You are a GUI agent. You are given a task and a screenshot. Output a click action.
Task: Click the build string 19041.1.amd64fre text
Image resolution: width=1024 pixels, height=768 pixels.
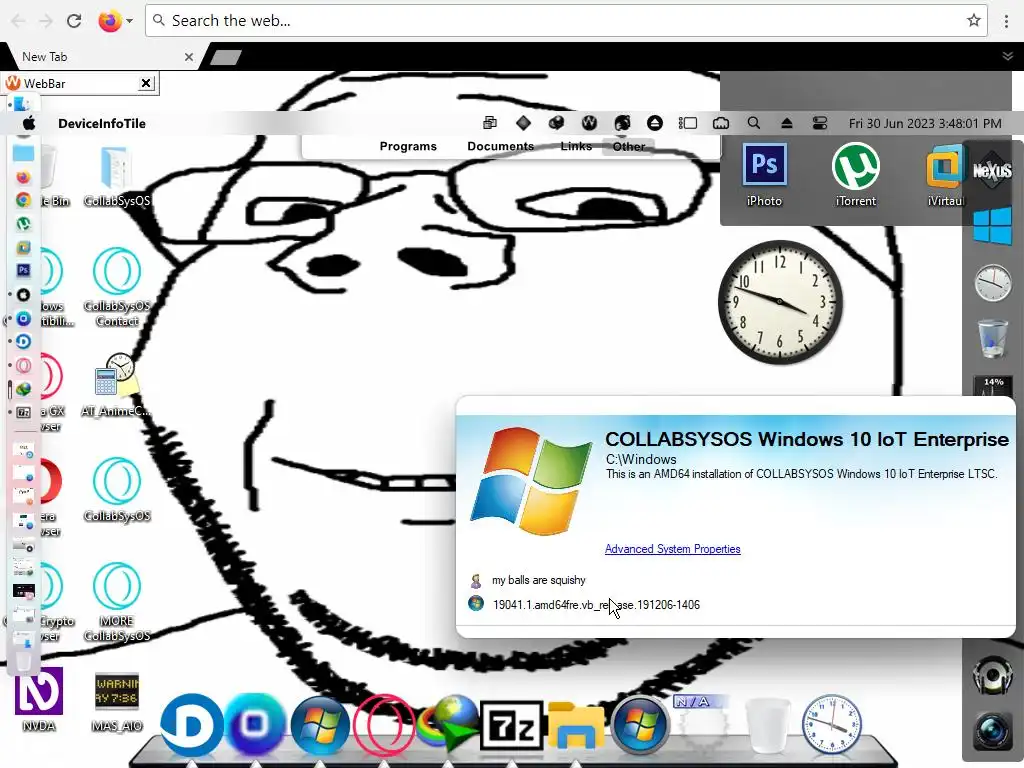tap(596, 605)
